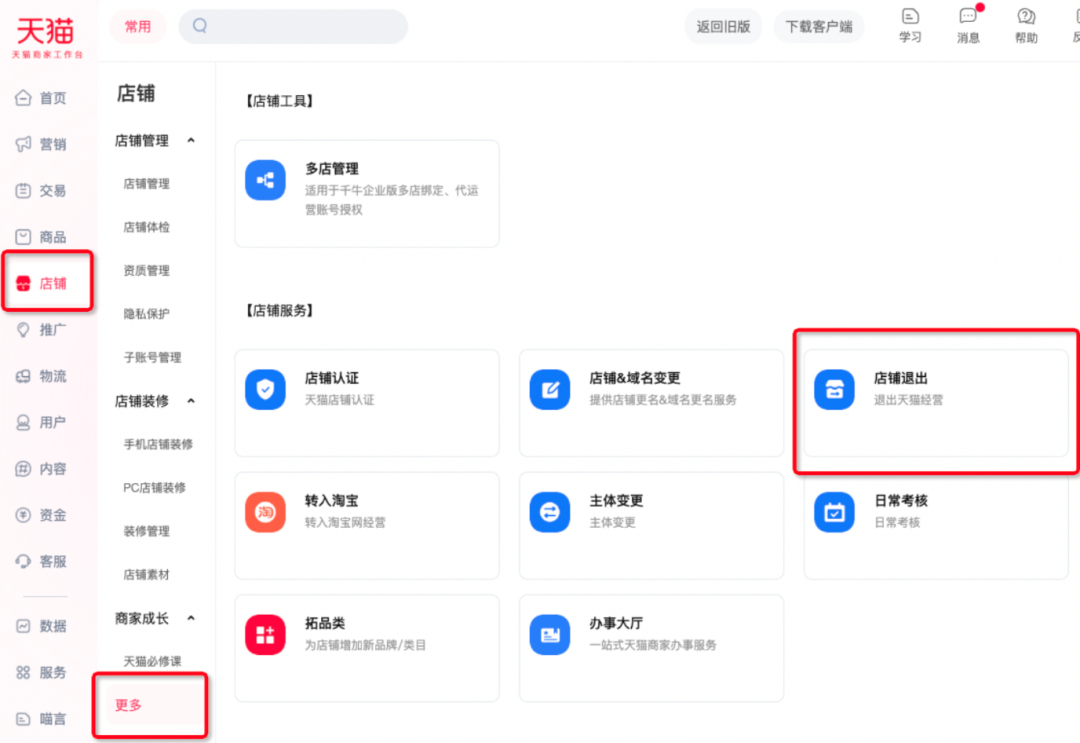Open 装修管理 menu item

[146, 531]
